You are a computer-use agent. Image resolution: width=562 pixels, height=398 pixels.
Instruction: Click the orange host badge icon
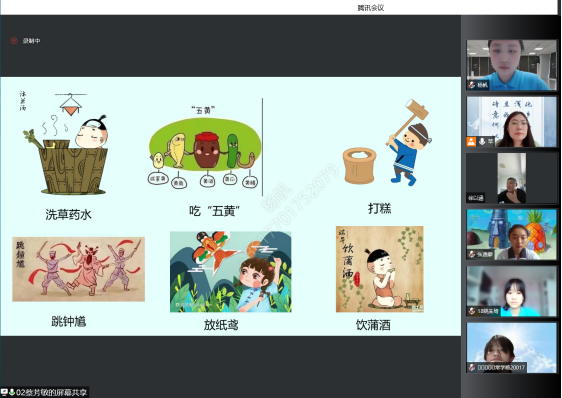point(471,141)
